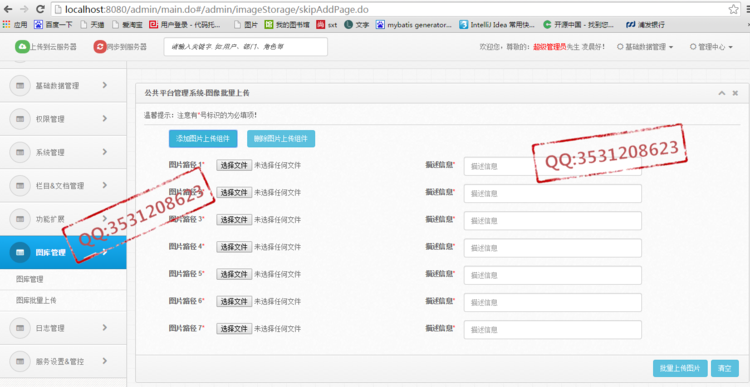The image size is (750, 387).
Task: Click the 同步到服务器 label text
Action: [127, 47]
